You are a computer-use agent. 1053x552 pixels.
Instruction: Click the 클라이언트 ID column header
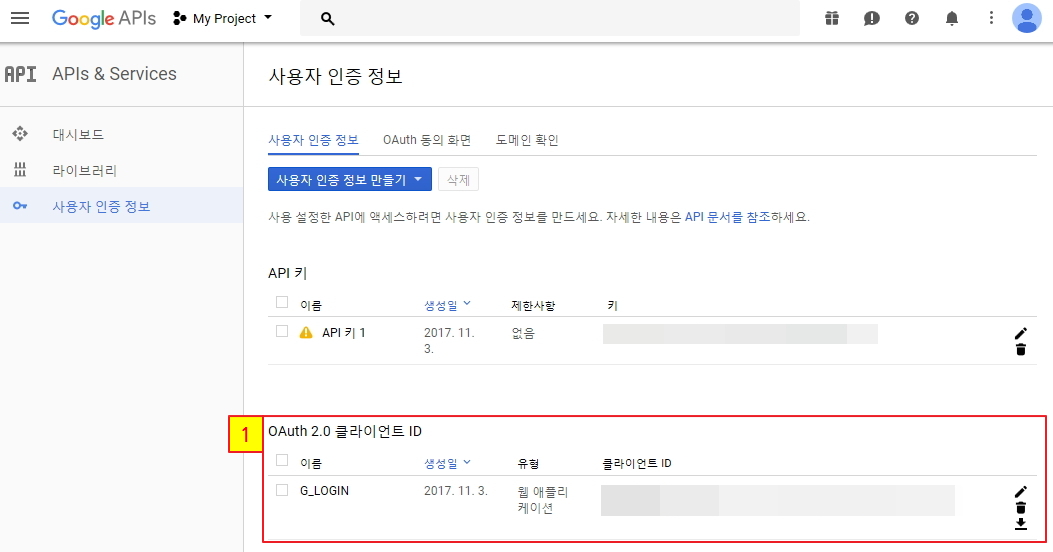[x=637, y=463]
